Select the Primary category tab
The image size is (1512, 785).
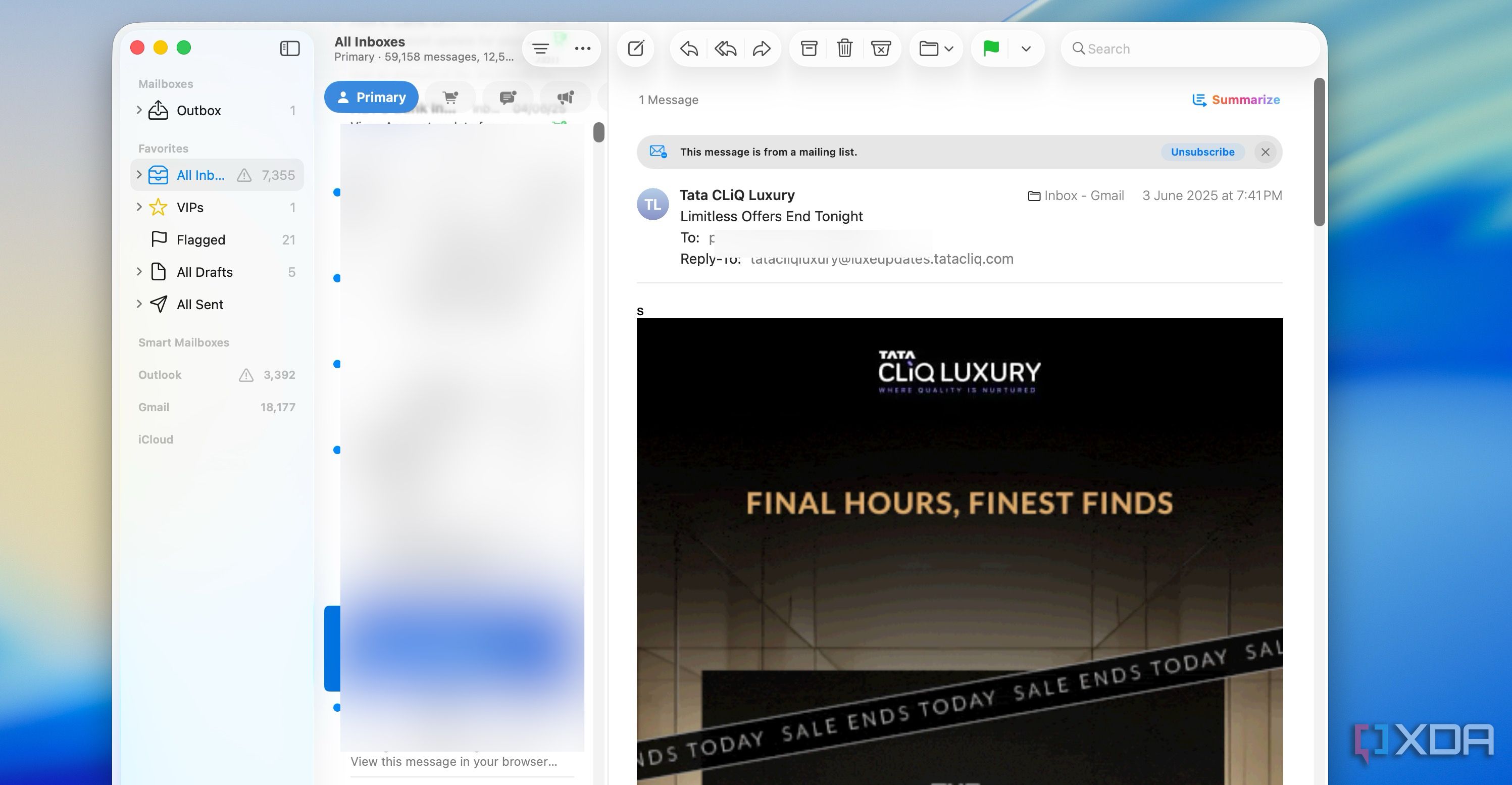coord(371,97)
